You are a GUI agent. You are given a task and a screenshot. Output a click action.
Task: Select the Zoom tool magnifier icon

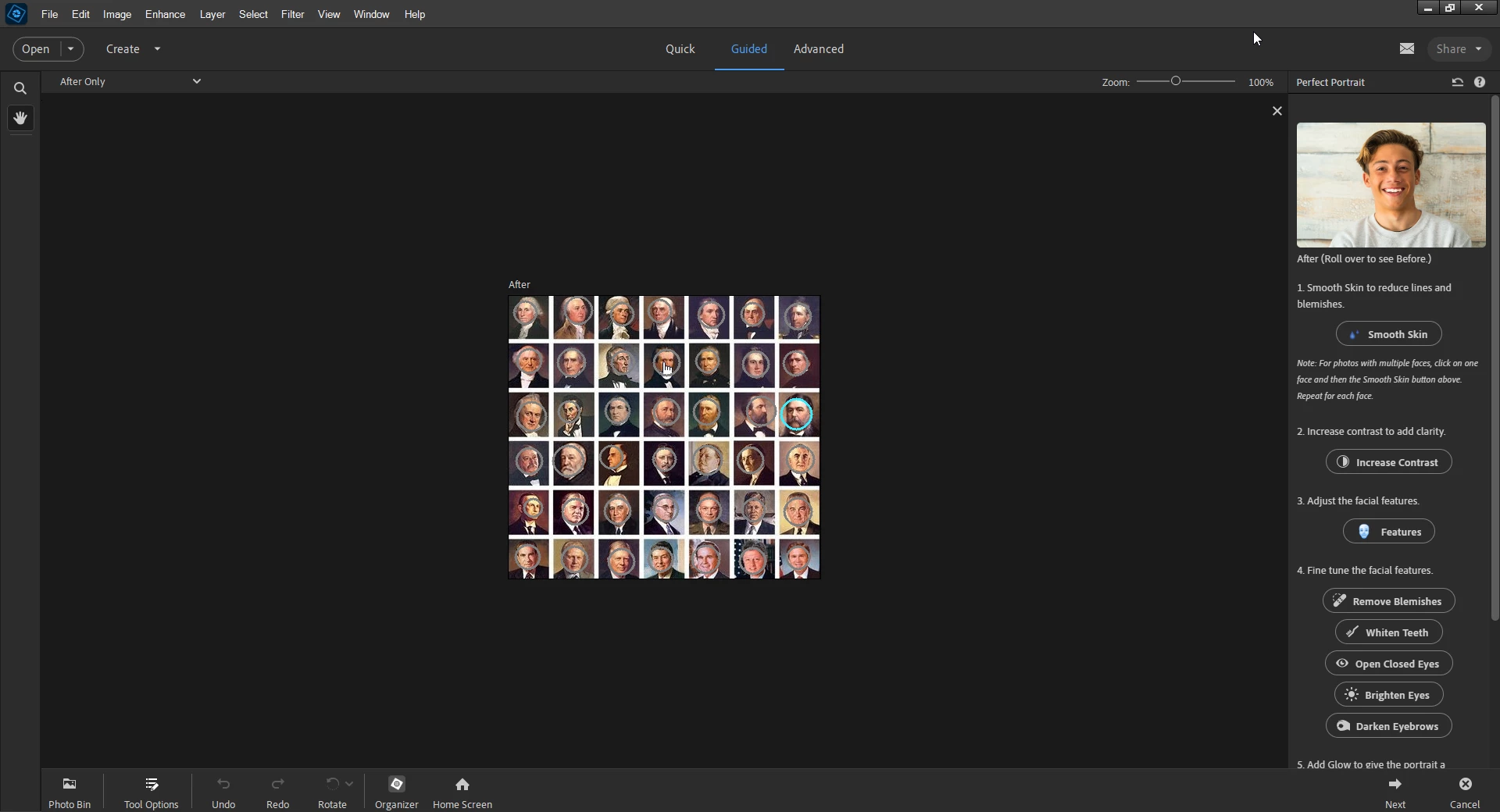(20, 88)
